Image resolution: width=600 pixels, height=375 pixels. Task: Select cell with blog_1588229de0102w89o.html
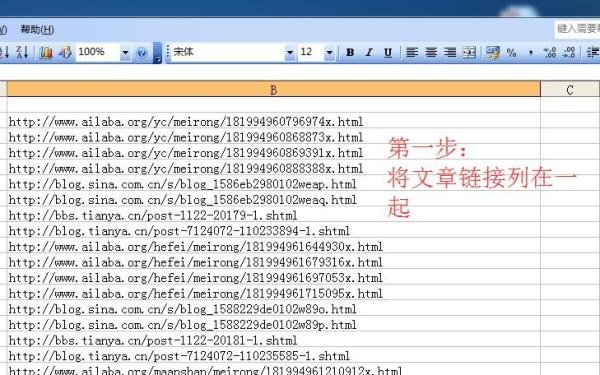tap(274, 309)
